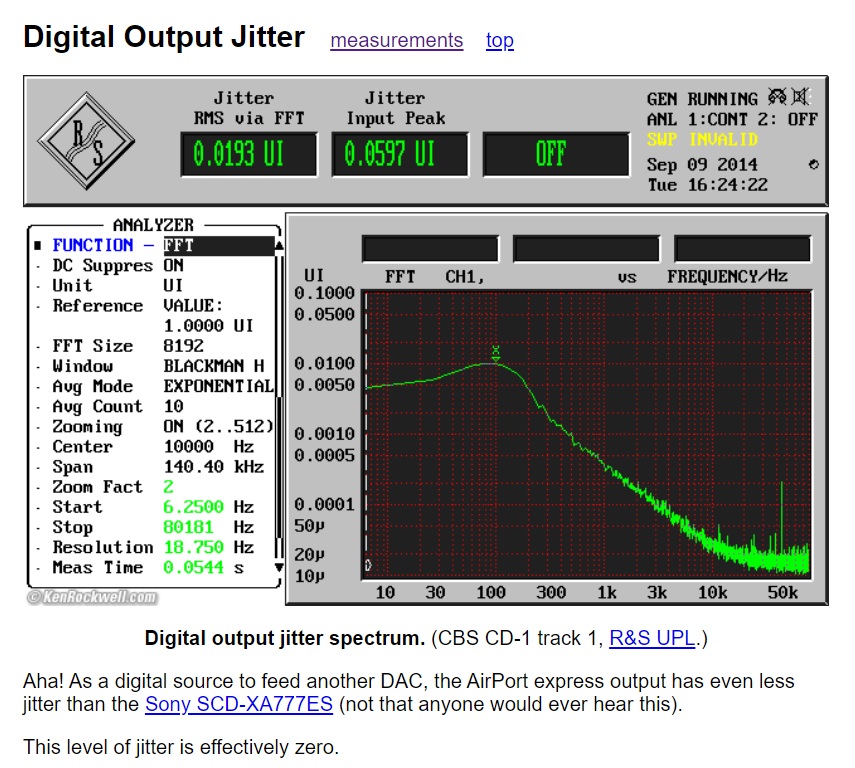Click the 0.1000 UI axis label
This screenshot has height=768, width=855.
click(324, 293)
